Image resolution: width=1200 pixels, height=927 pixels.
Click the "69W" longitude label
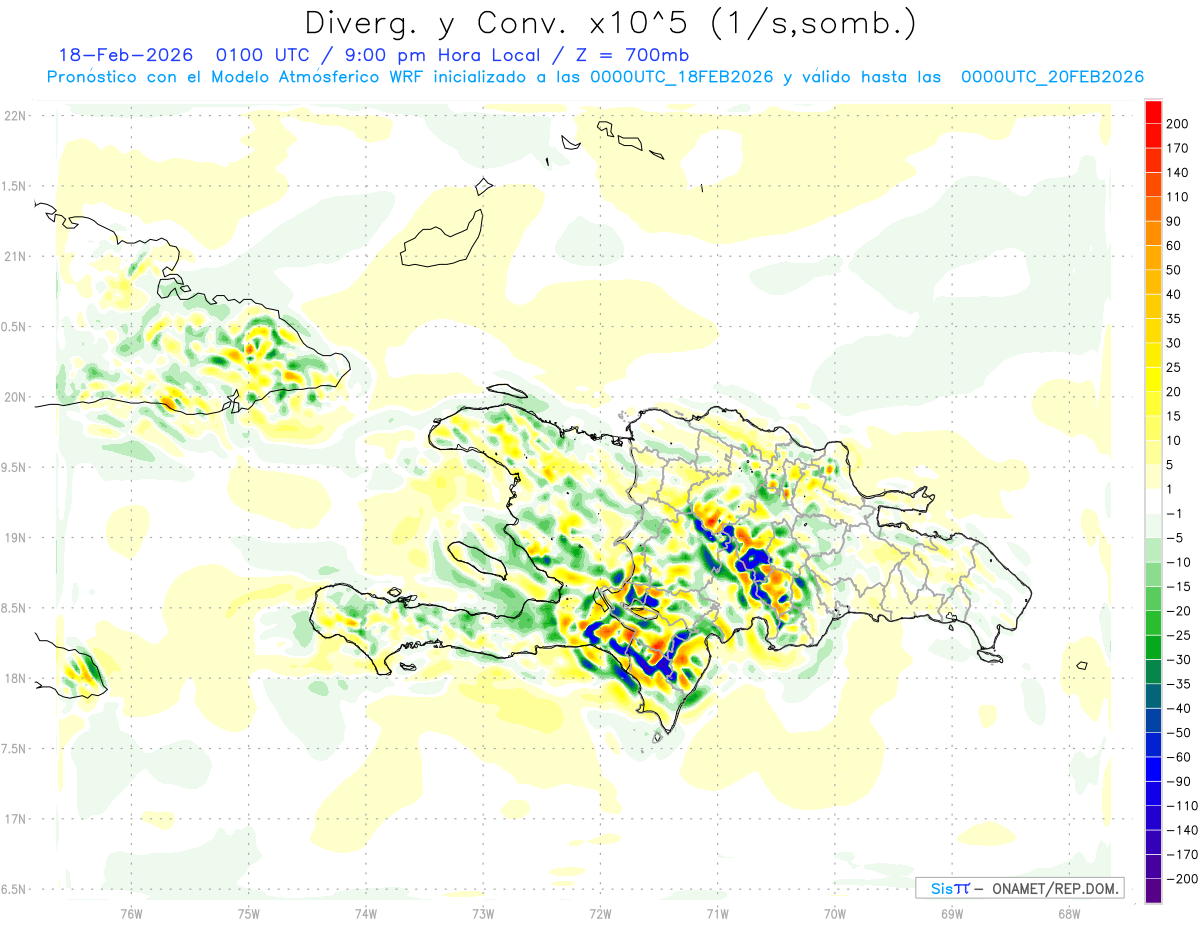(x=952, y=912)
